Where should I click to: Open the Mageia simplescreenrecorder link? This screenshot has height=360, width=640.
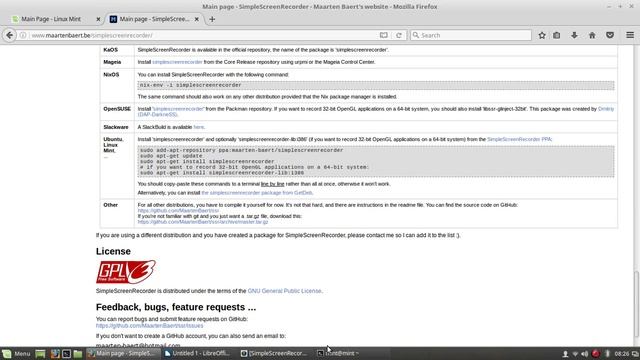click(177, 62)
